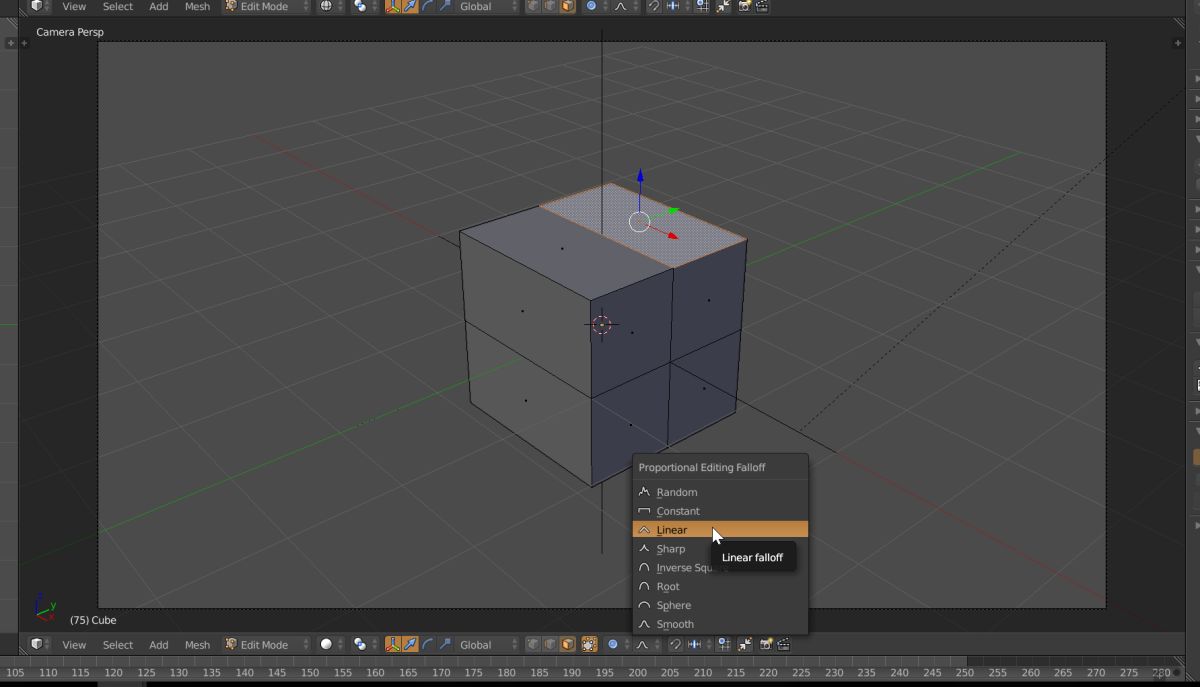Enable the scale manipulator icon in bottom header
Screen dimensions: 1200x687
pos(446,645)
